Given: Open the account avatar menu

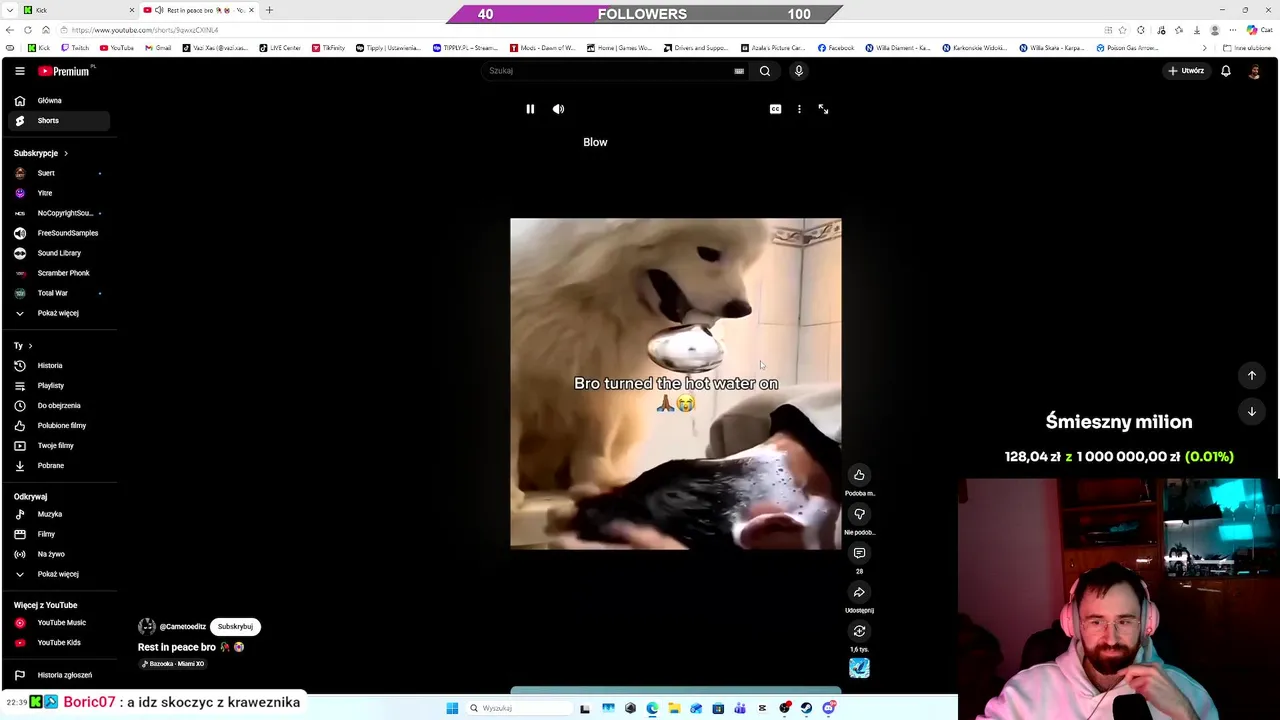Looking at the screenshot, I should tap(1254, 71).
